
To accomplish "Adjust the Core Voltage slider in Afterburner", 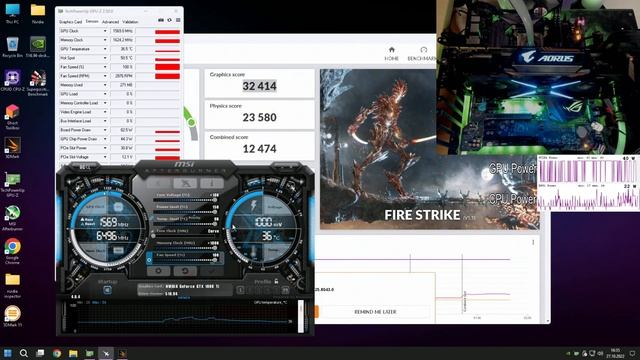I will (187, 200).
